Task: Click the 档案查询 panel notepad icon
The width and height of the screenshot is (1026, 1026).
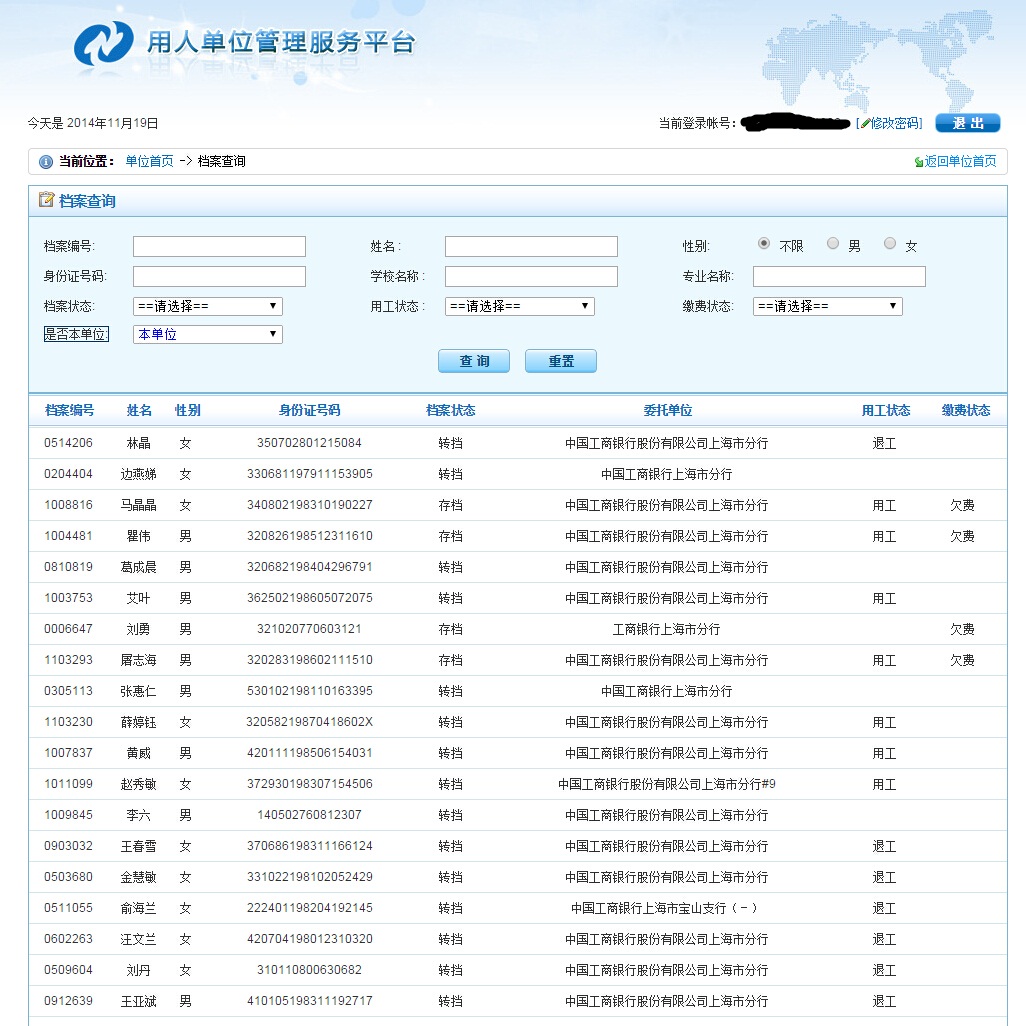Action: tap(46, 200)
